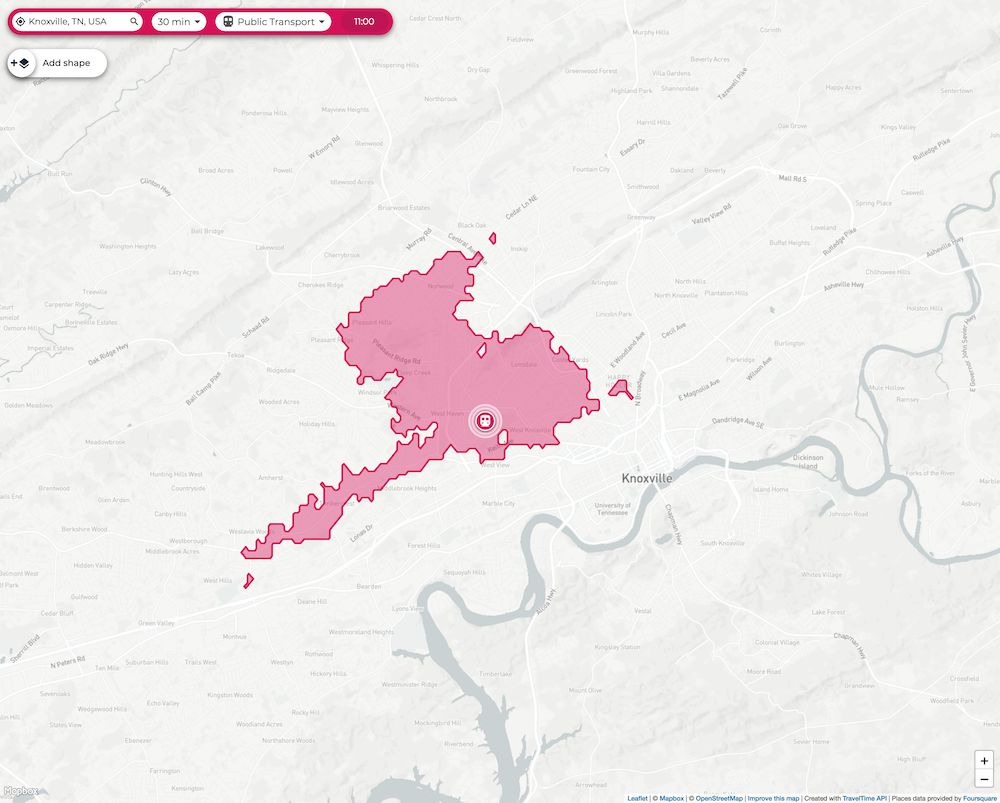Zoom out with the minus button
The width and height of the screenshot is (1000, 803).
coord(984,778)
